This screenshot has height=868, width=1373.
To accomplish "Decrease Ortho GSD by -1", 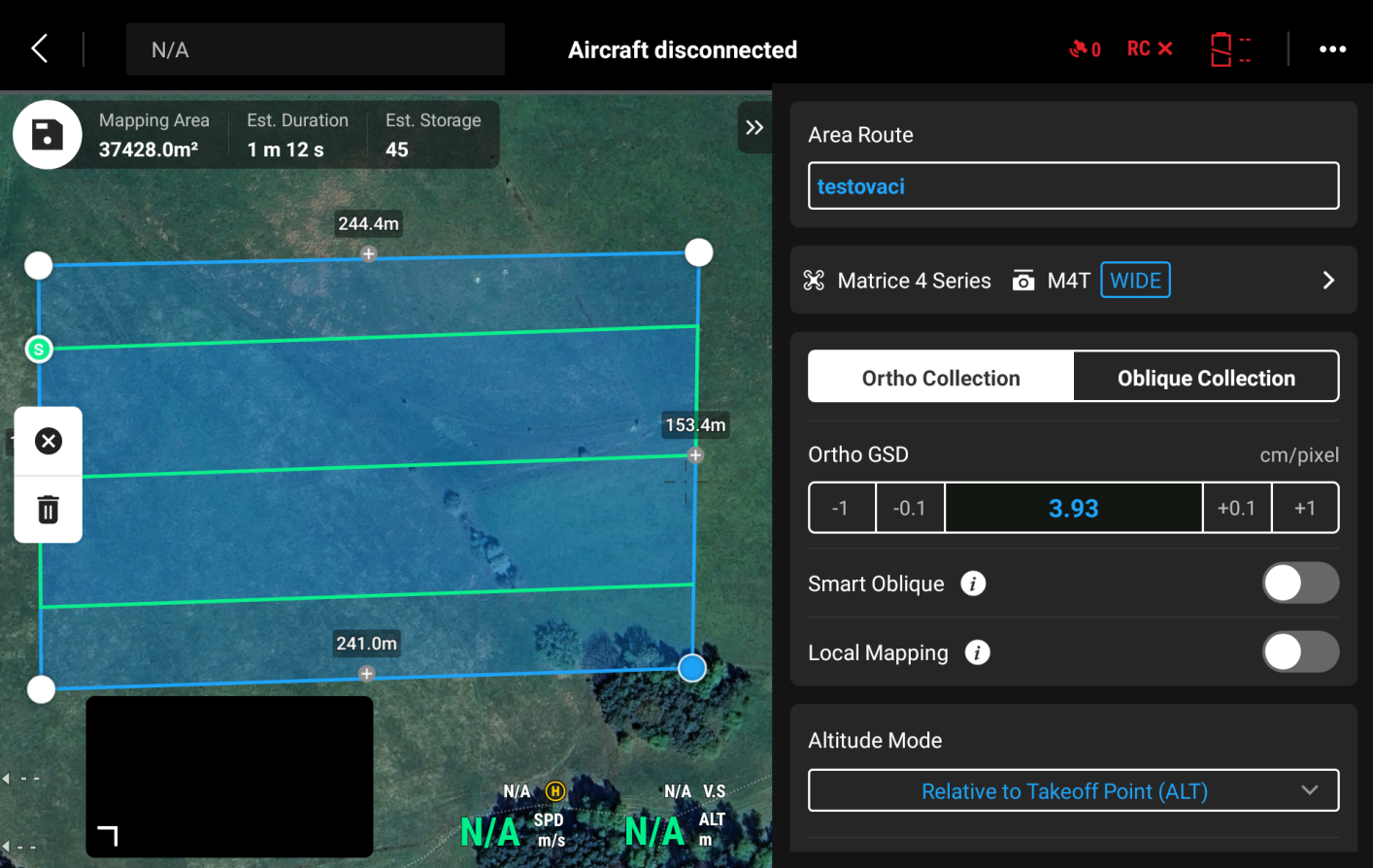I will click(x=841, y=508).
